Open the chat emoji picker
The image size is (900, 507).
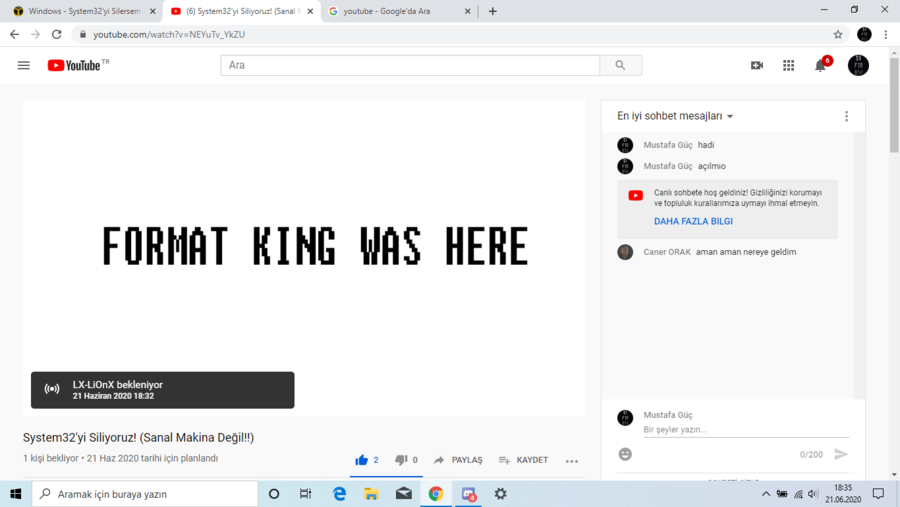click(x=625, y=454)
